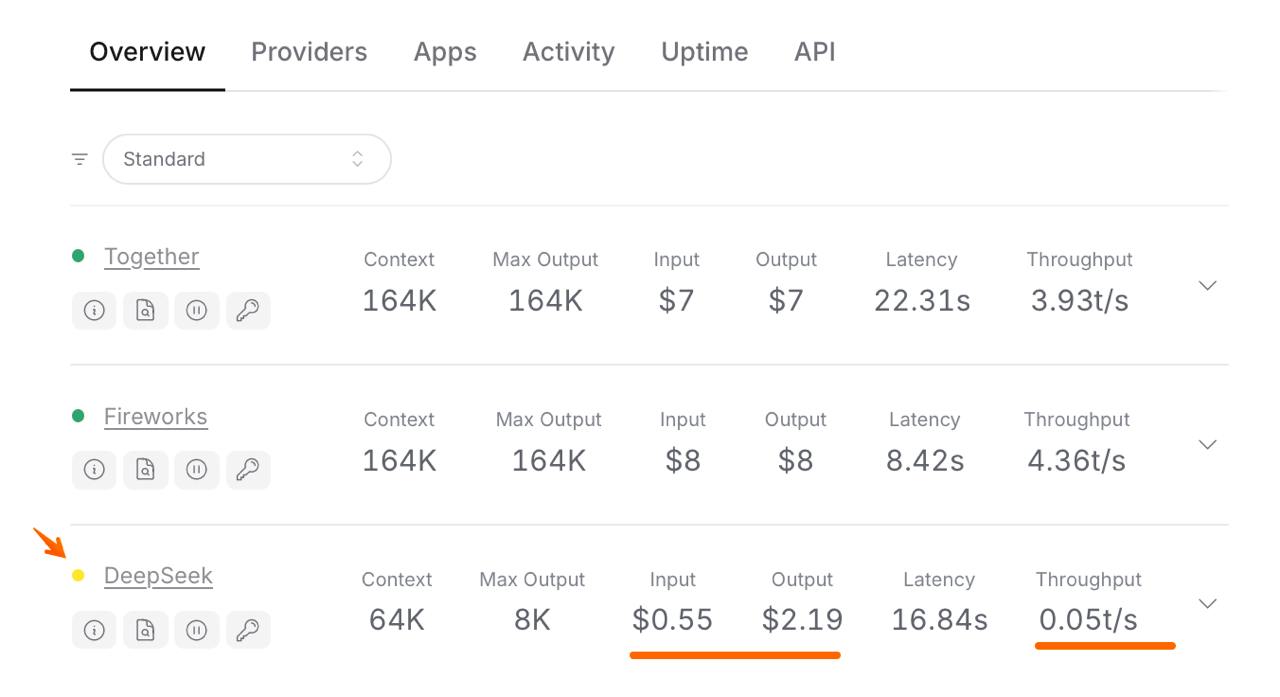1280x697 pixels.
Task: Switch to the API tab
Action: [815, 52]
